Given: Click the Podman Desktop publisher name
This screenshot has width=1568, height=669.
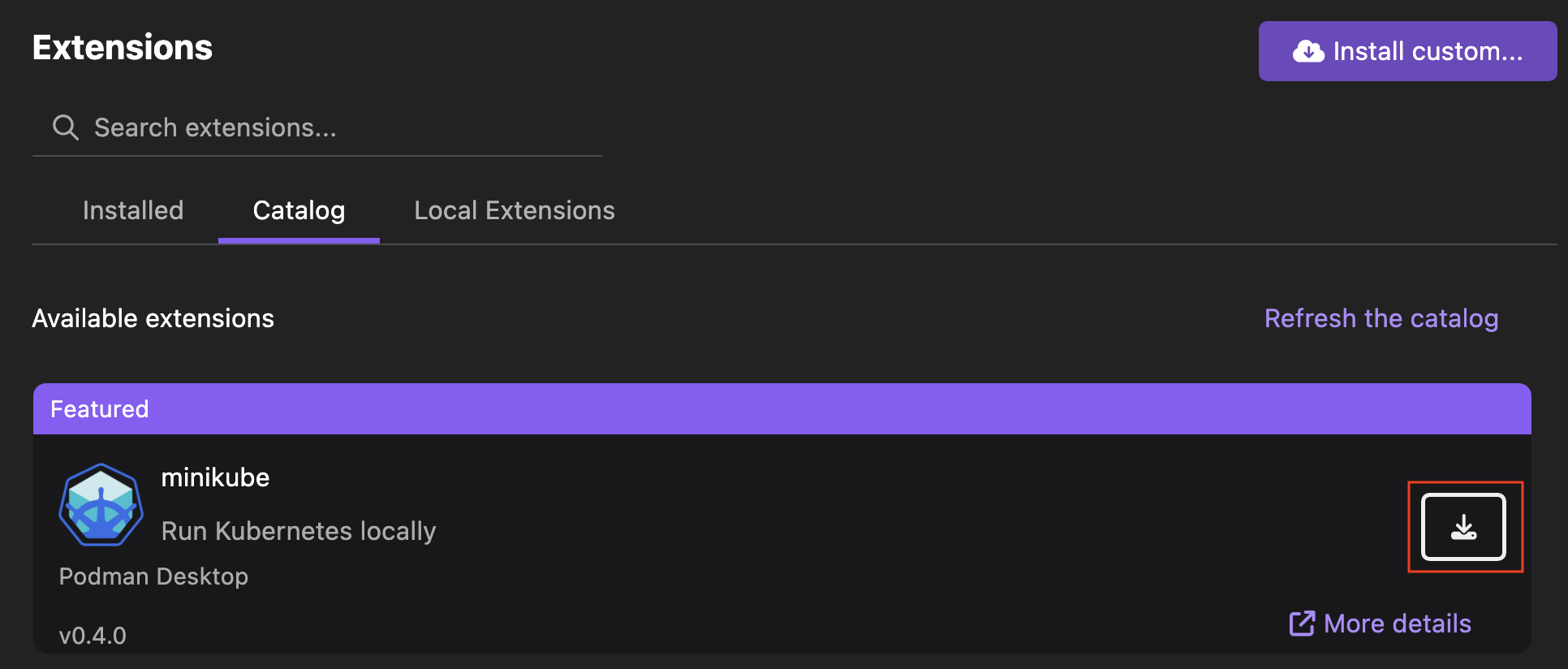Looking at the screenshot, I should 153,576.
